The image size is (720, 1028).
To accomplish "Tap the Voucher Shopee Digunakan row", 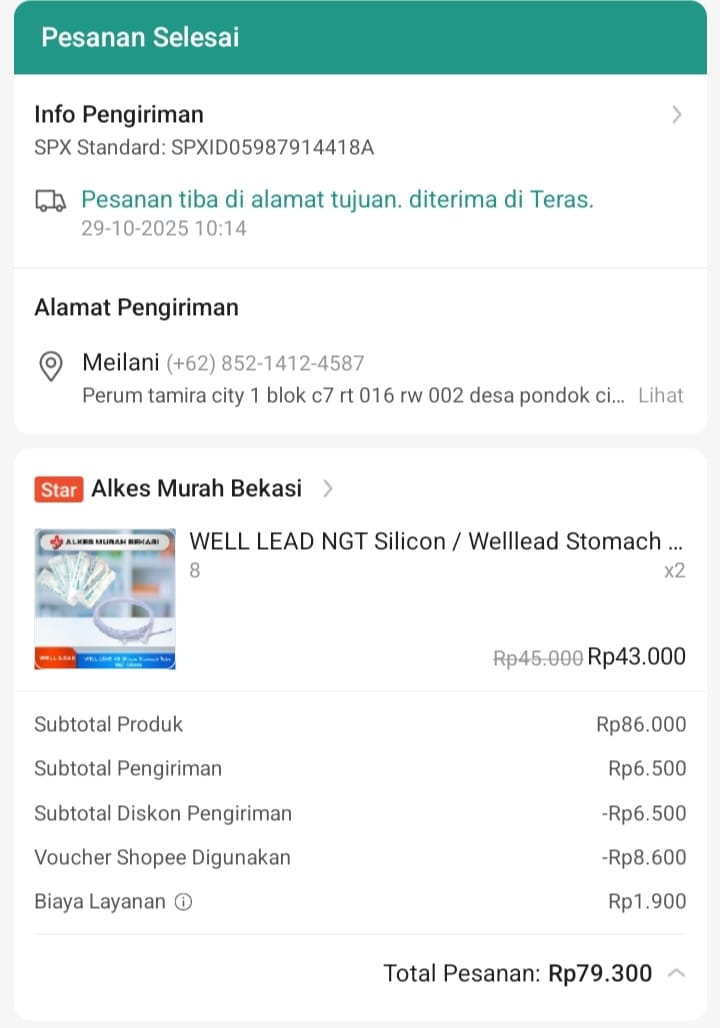I will 360,857.
